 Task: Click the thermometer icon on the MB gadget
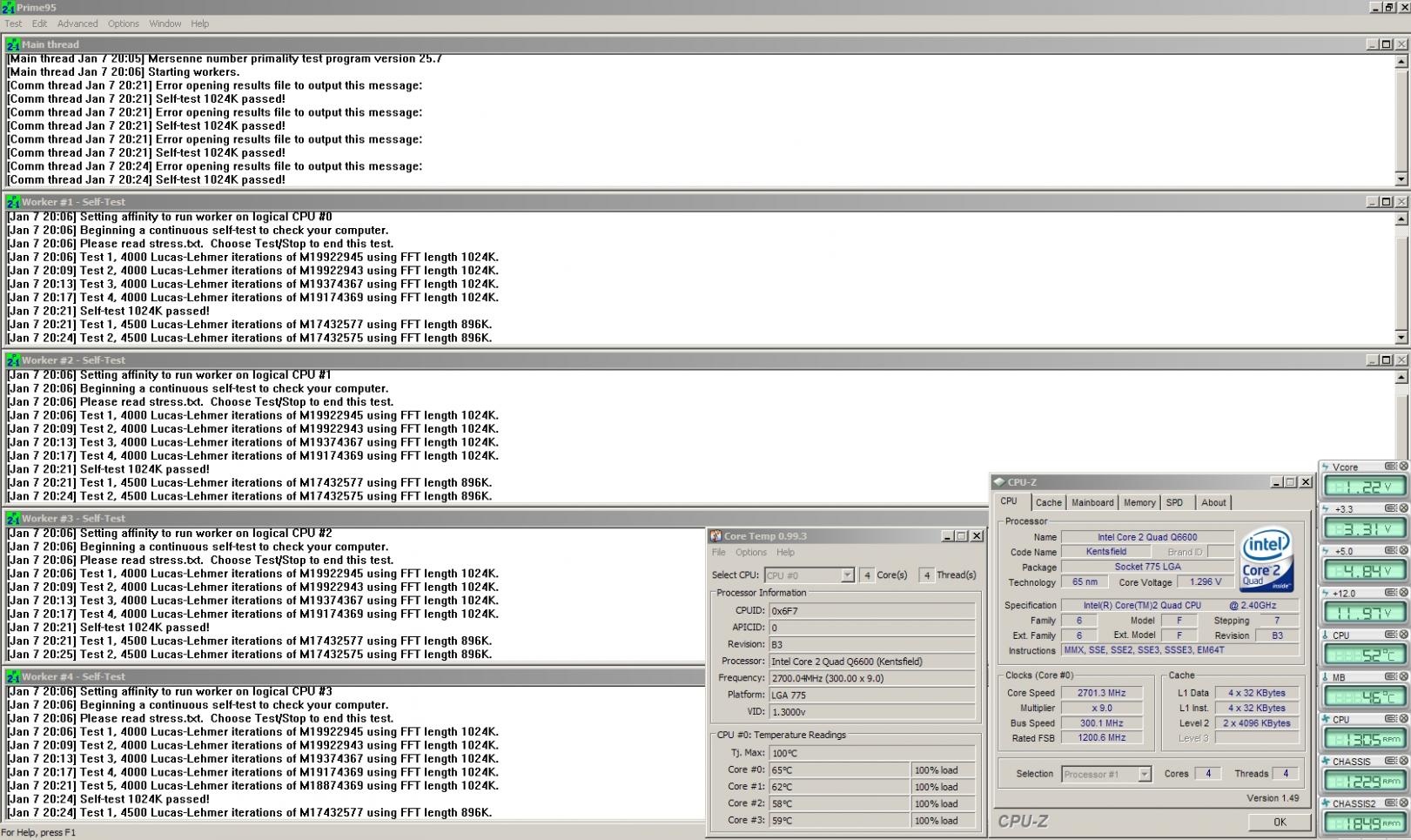pos(1326,677)
